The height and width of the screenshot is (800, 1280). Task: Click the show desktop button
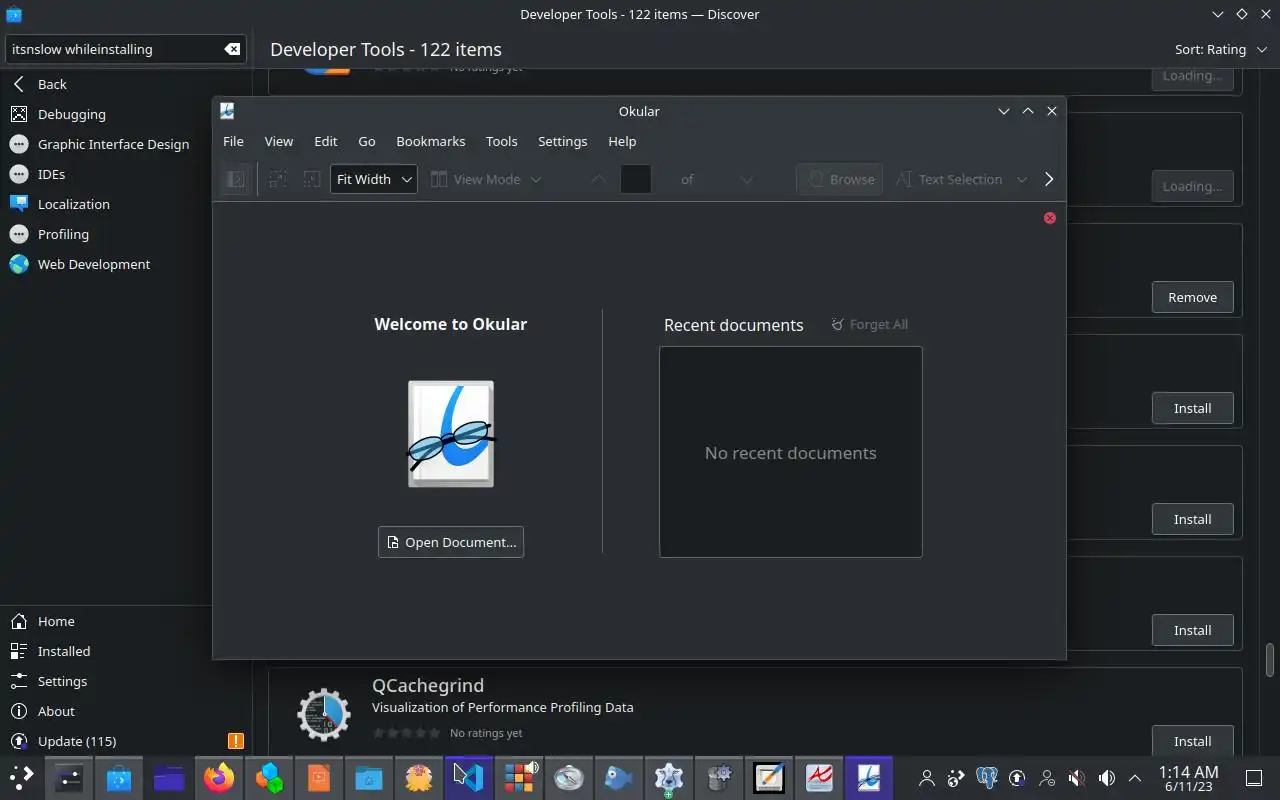point(1254,777)
